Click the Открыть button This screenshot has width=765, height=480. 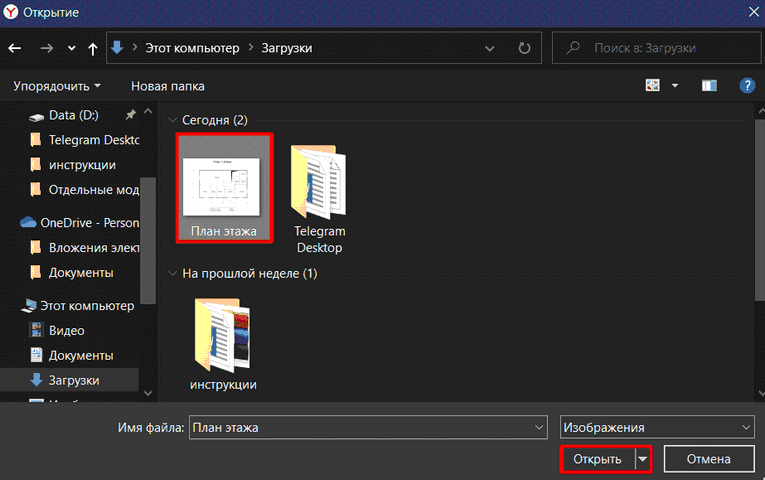coord(597,460)
